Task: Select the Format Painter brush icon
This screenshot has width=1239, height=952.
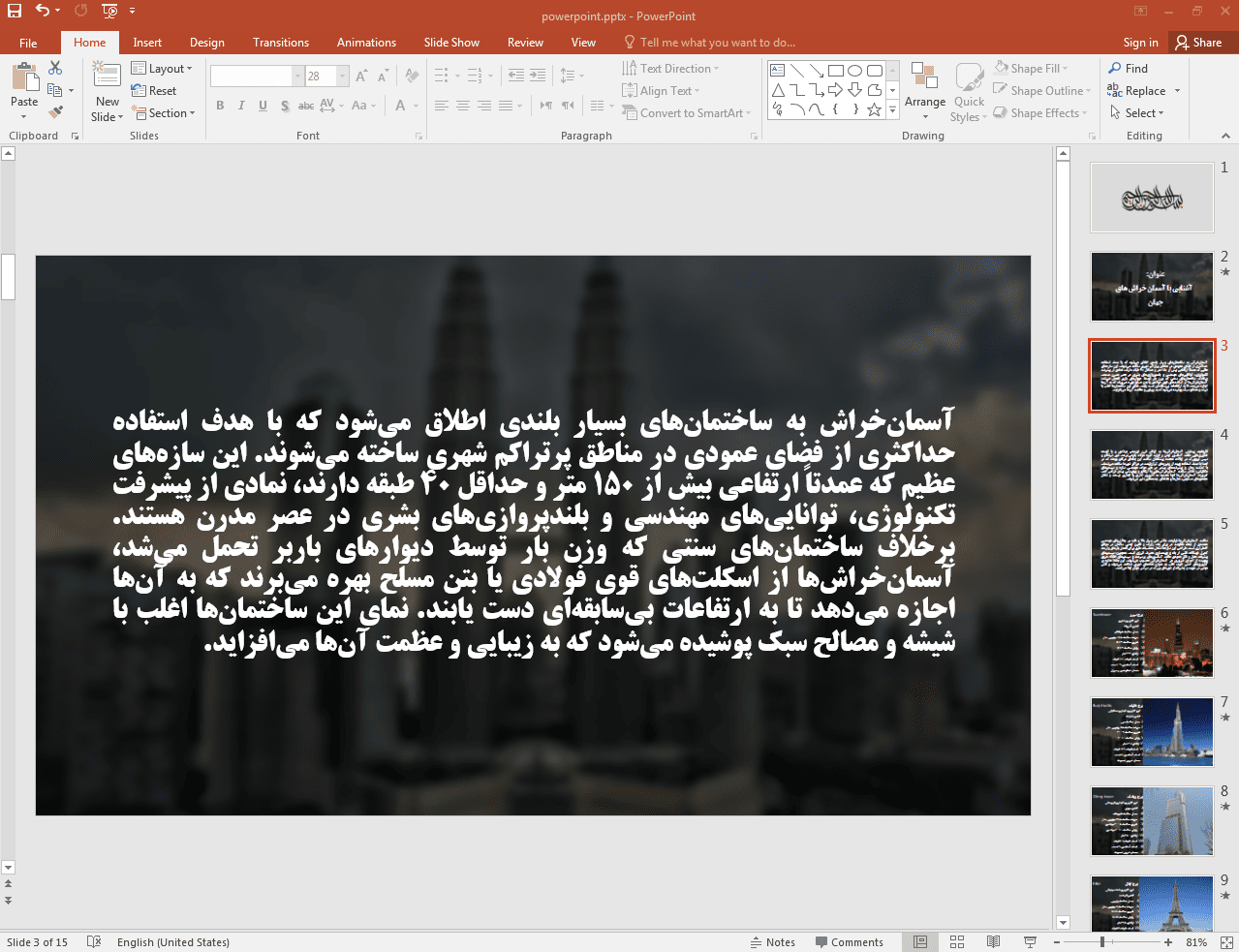Action: [55, 112]
